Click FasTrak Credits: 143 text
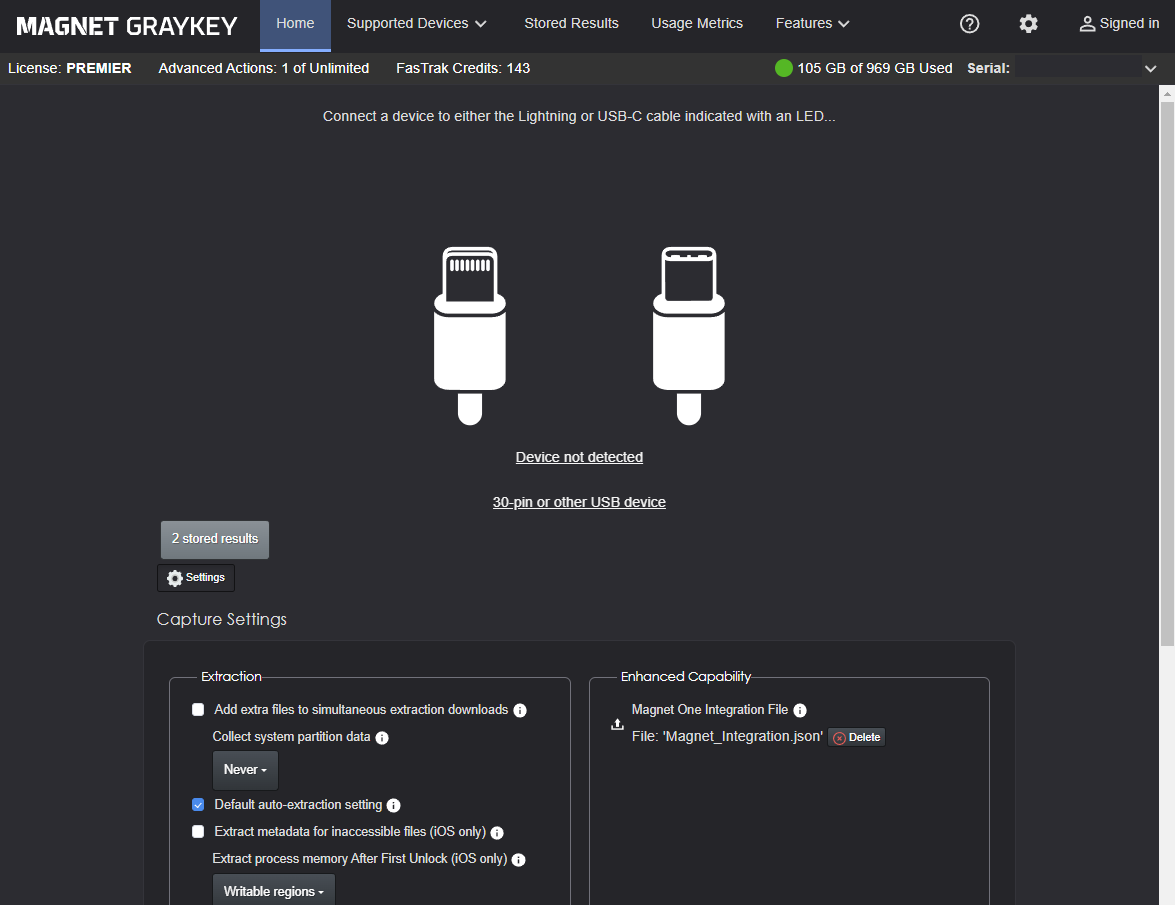This screenshot has width=1175, height=905. [x=463, y=68]
